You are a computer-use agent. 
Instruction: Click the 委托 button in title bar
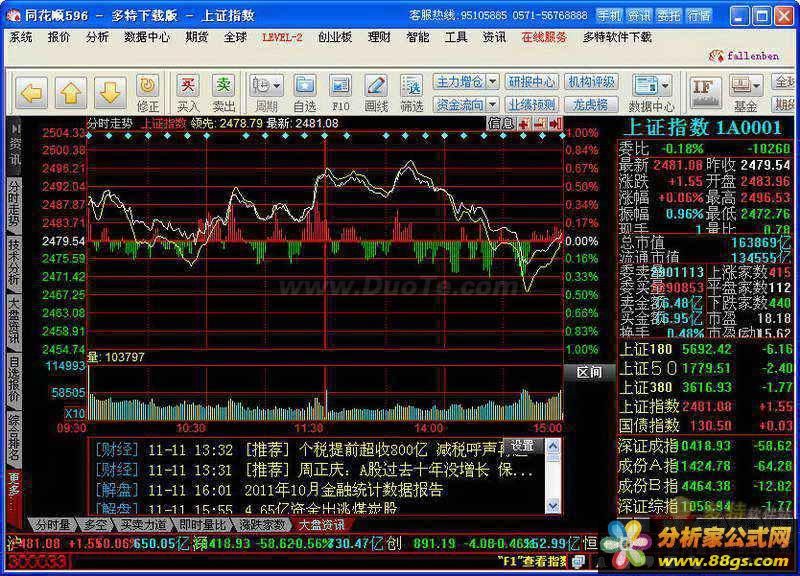coord(669,16)
